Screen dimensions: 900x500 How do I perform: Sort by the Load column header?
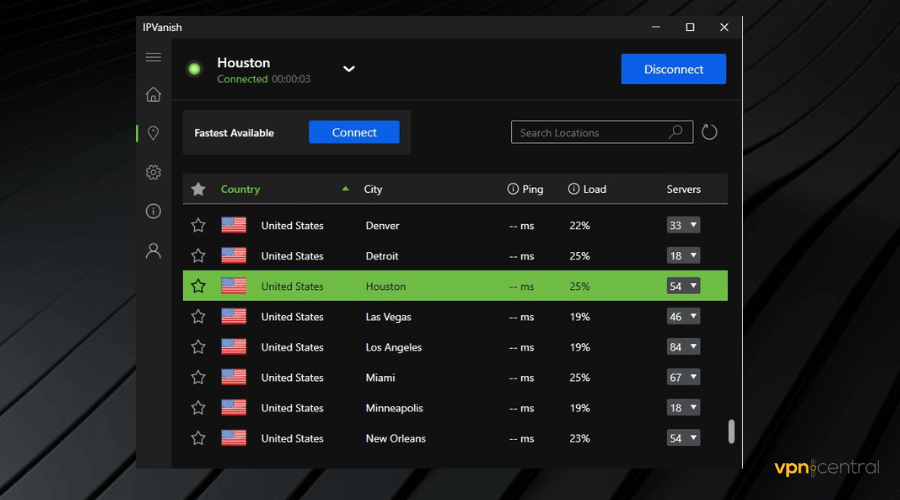595,189
